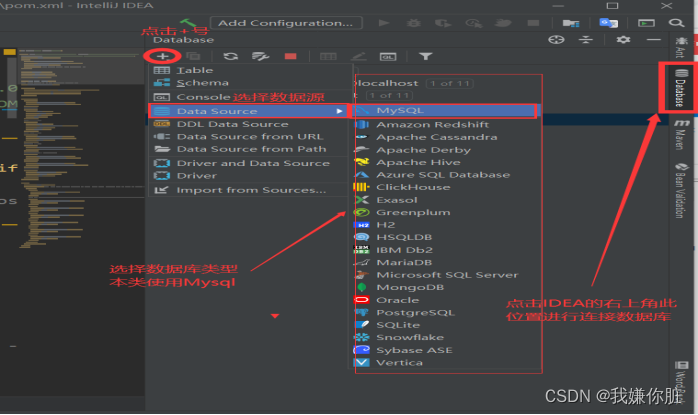Click the edit pencil icon in Database toolbar
Screen dimensions: 698x415
pyautogui.click(x=358, y=56)
